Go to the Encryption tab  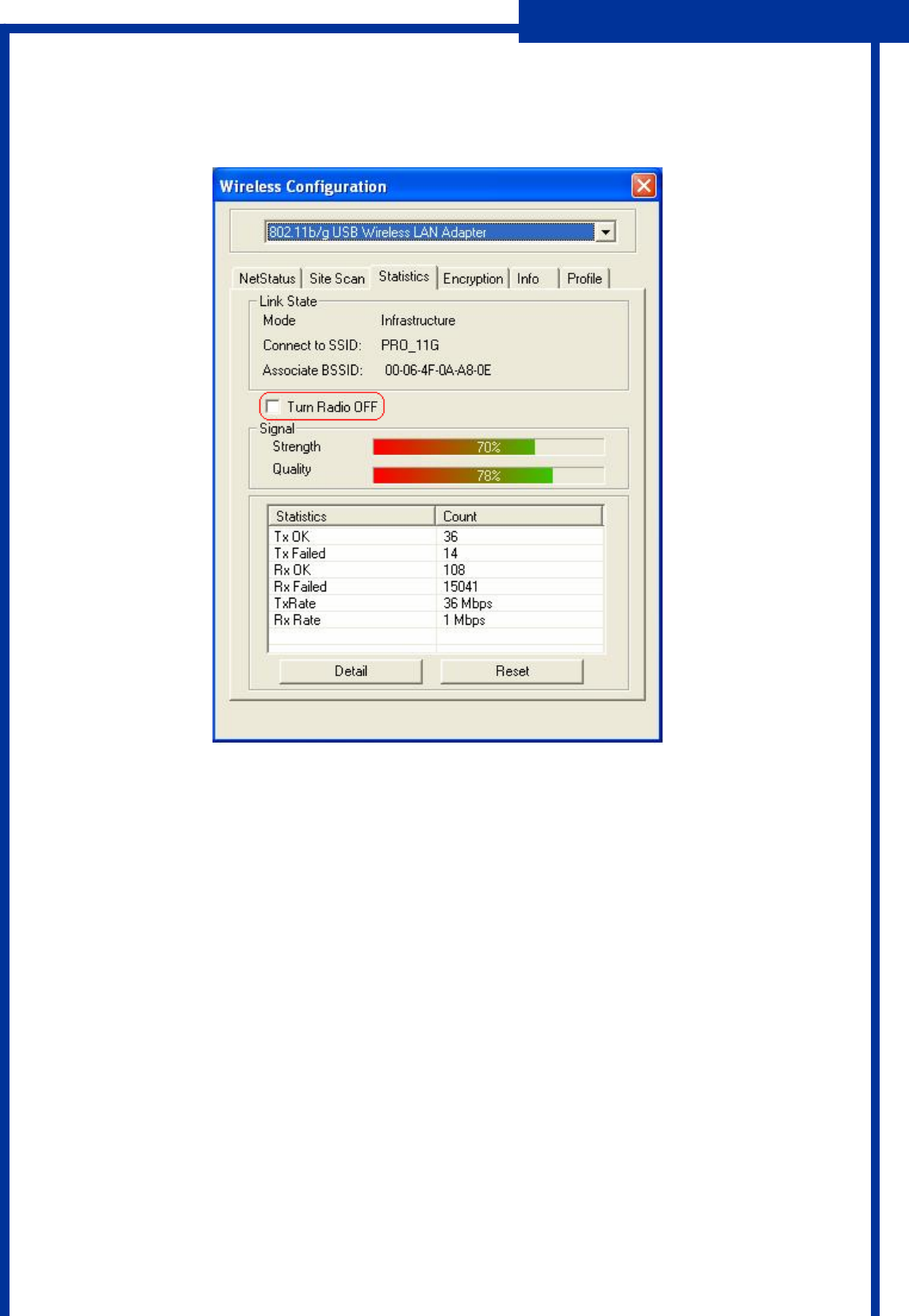tap(473, 278)
